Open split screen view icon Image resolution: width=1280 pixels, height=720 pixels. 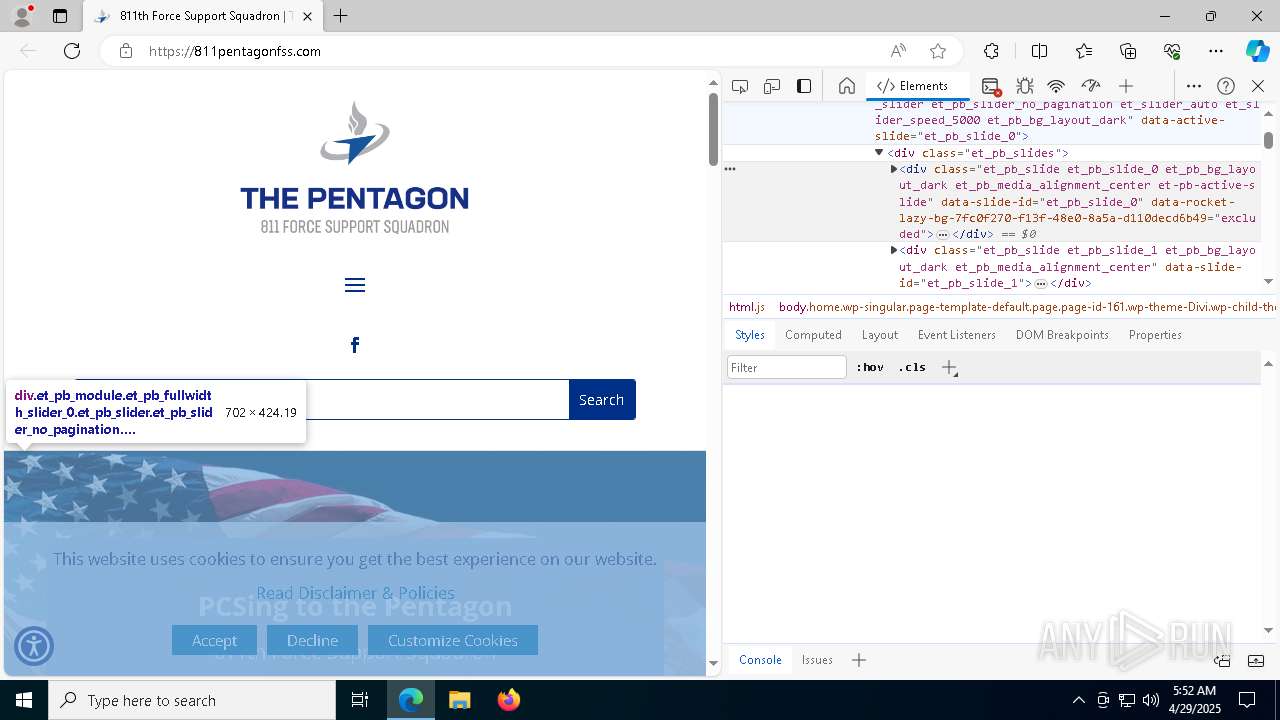point(1039,51)
